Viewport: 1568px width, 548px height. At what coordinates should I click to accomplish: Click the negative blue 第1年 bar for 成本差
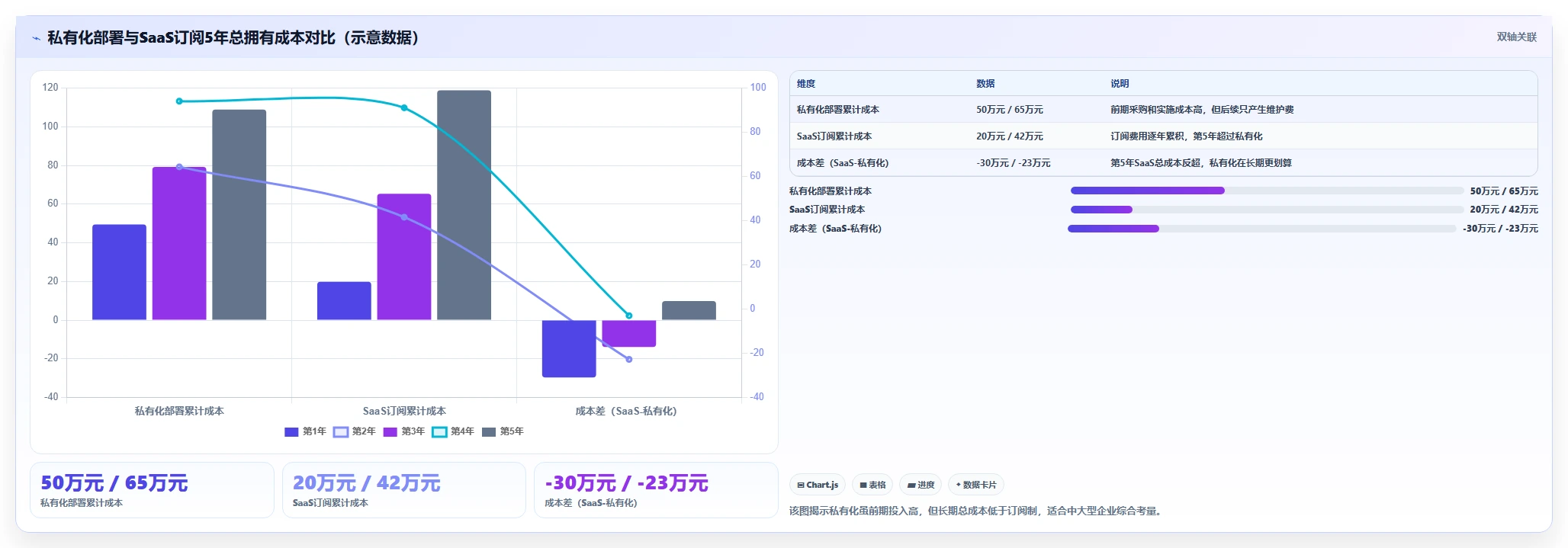tap(569, 348)
